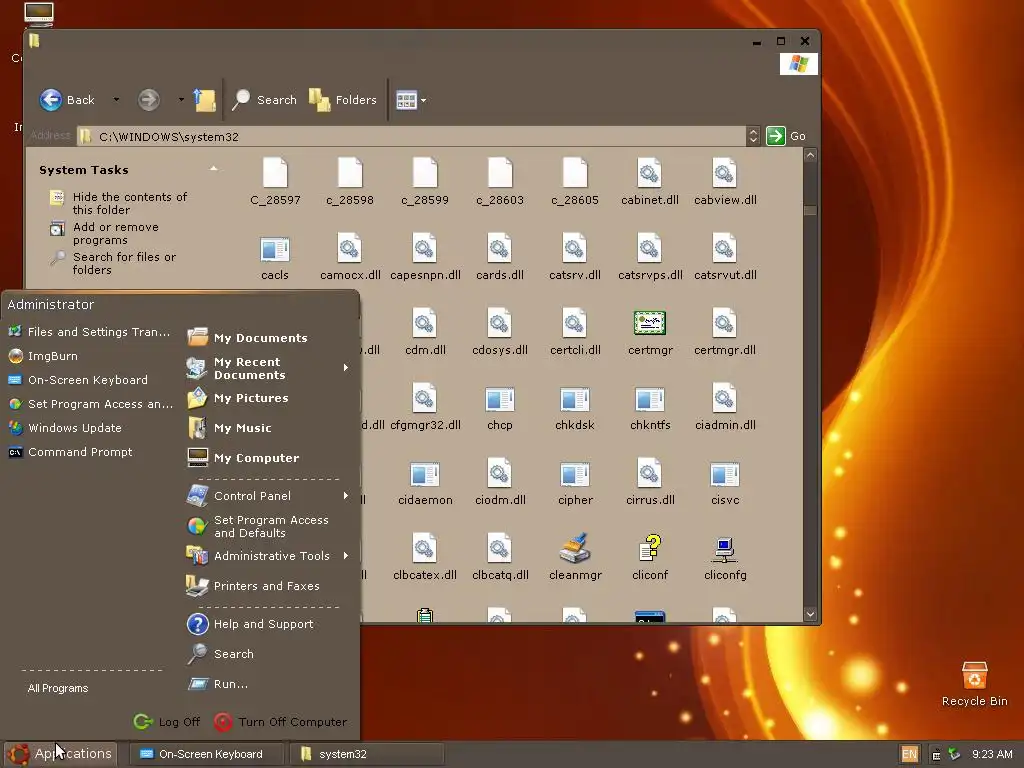Open Recycle Bin on desktop
Screen dimensions: 1024x768
pyautogui.click(x=974, y=684)
